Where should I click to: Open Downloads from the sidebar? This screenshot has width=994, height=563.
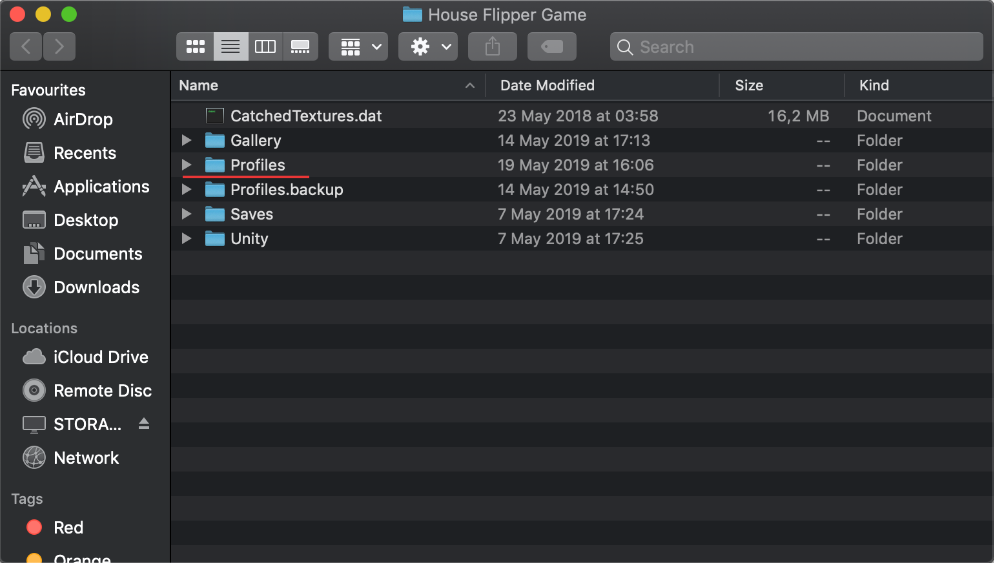(96, 287)
